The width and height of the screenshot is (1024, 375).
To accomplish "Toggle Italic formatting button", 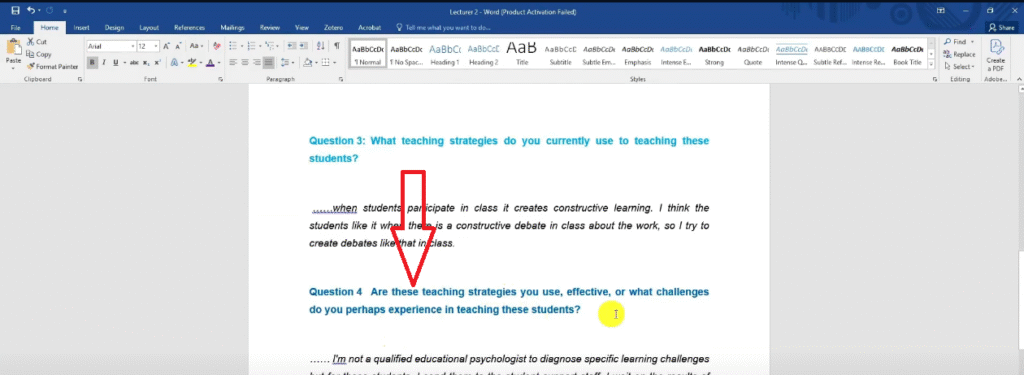I will coord(104,63).
